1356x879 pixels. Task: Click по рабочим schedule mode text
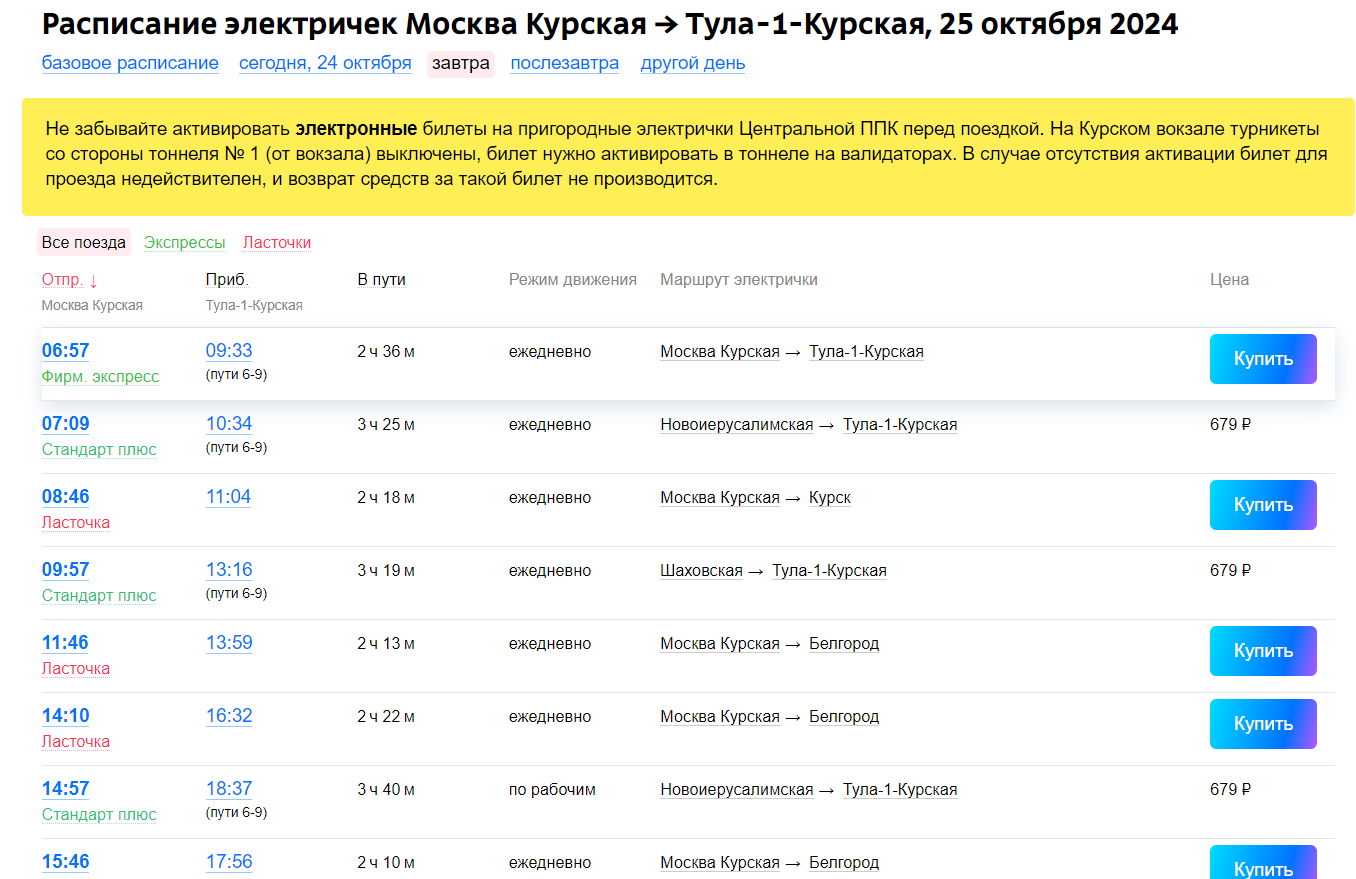[x=552, y=790]
